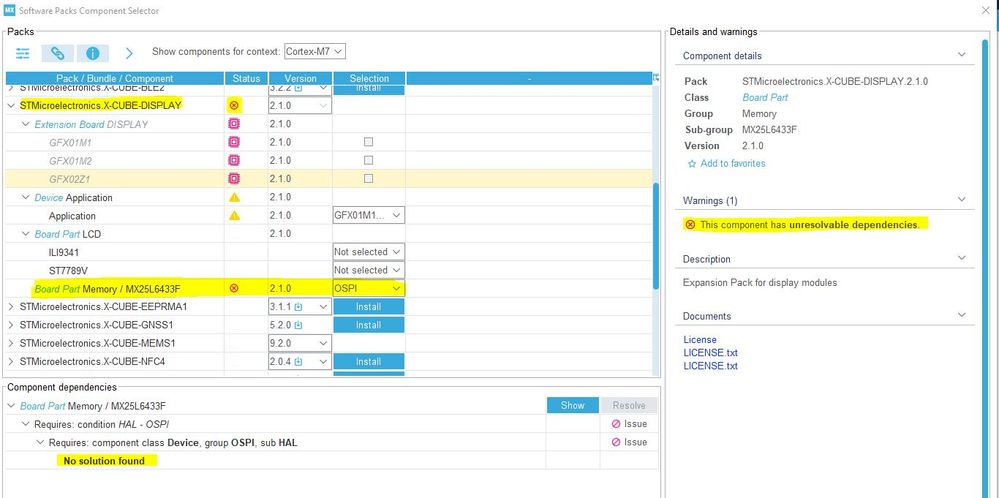This screenshot has height=498, width=999.
Task: Install the X-CUBE-NFC4 pack
Action: coord(368,362)
